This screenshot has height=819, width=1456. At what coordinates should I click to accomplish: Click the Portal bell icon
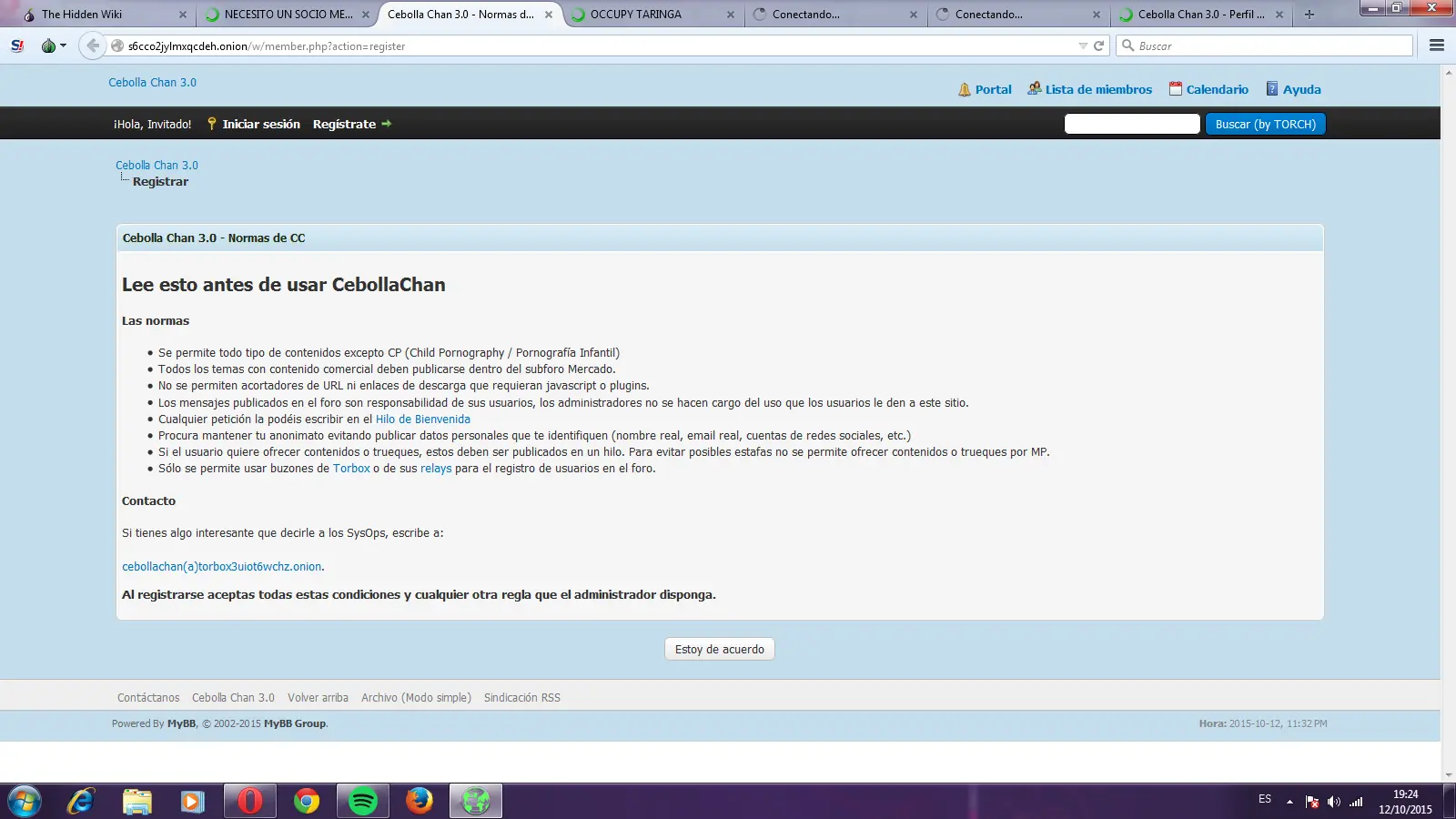click(x=965, y=89)
